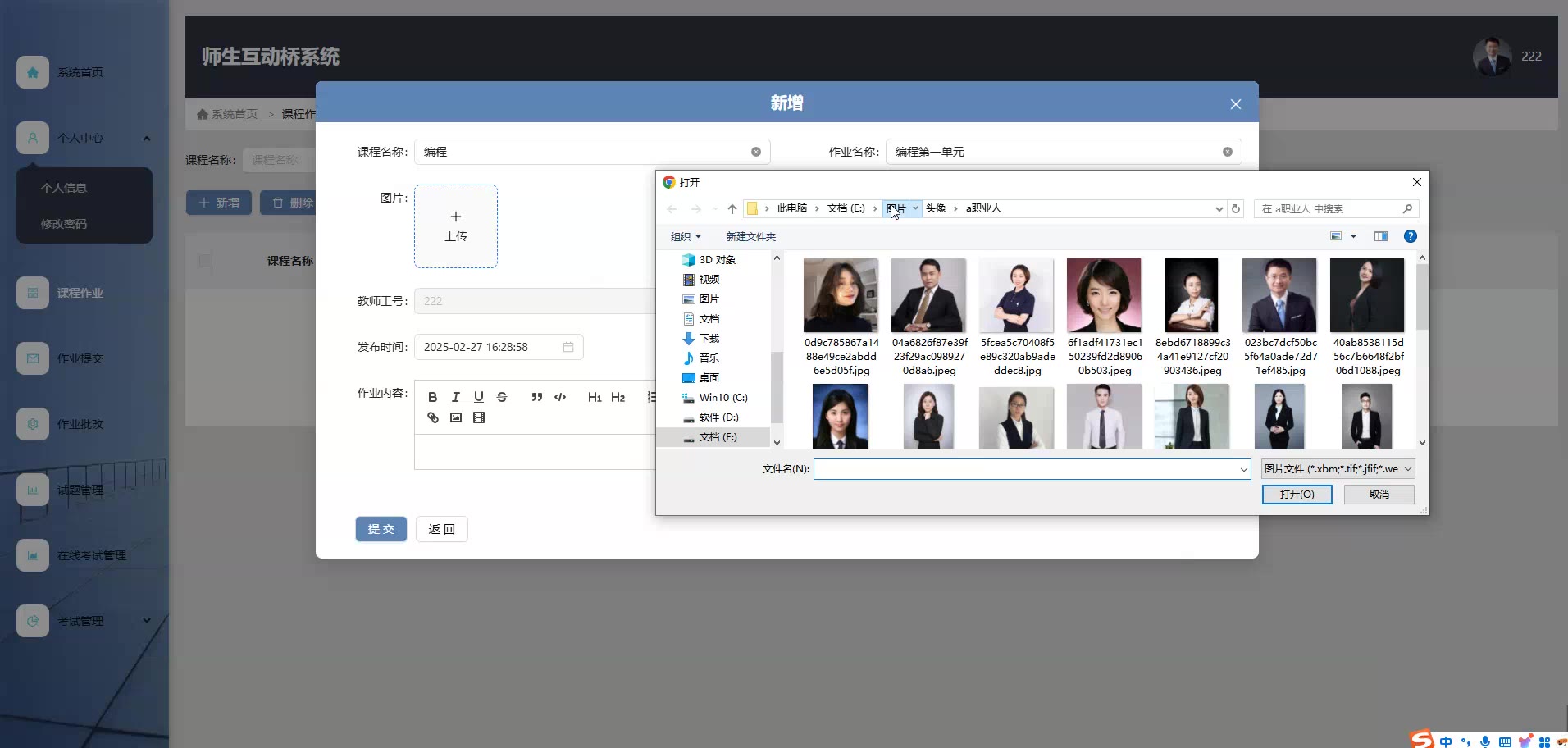Open the file dialog help button
Screen dimensions: 1568x748
tap(1411, 236)
